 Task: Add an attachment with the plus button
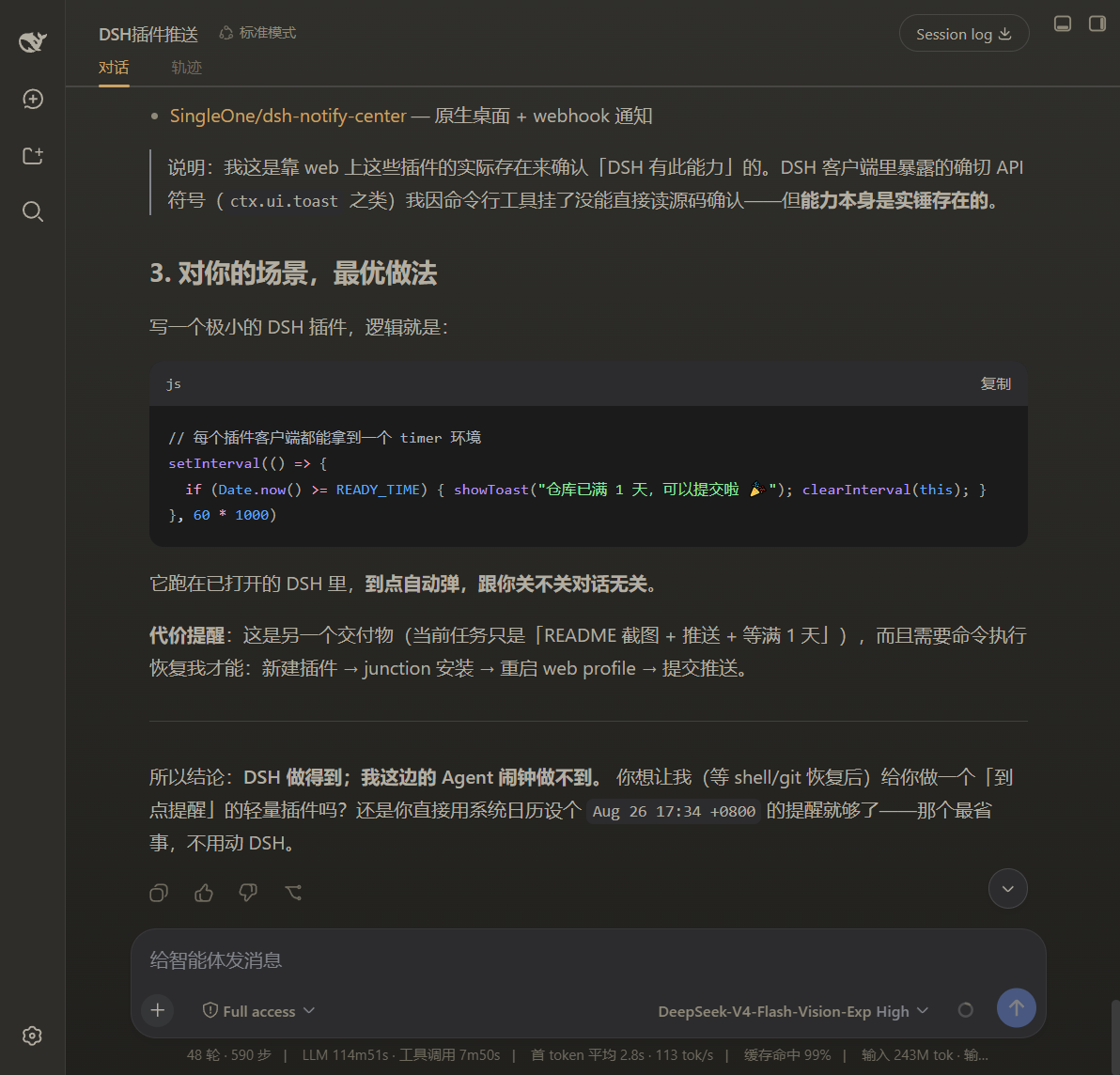[158, 1010]
